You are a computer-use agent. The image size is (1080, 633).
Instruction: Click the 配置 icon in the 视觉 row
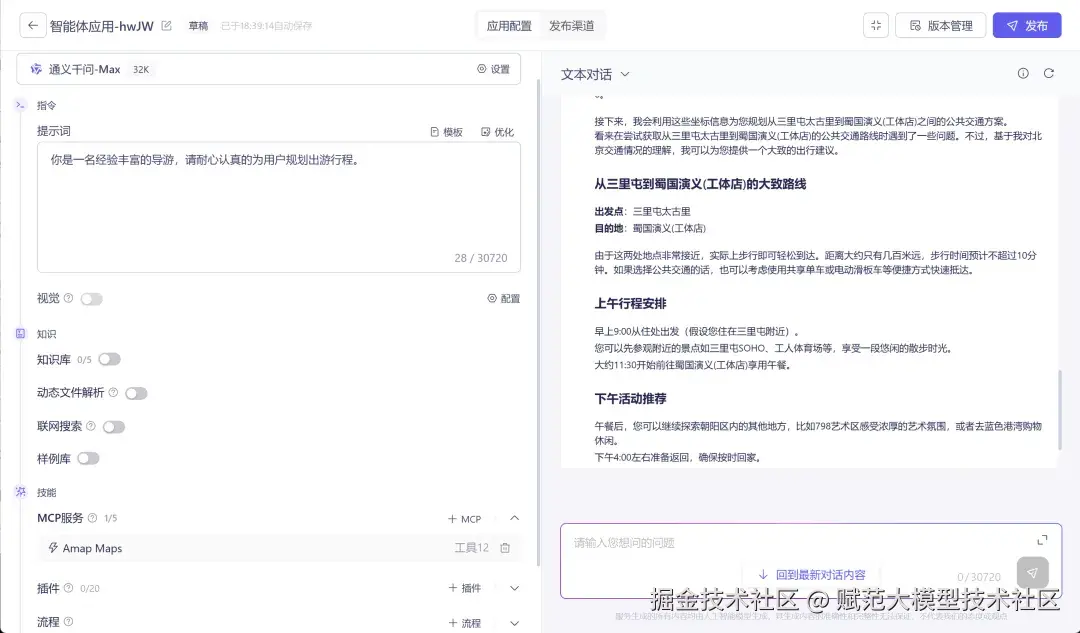tap(490, 297)
